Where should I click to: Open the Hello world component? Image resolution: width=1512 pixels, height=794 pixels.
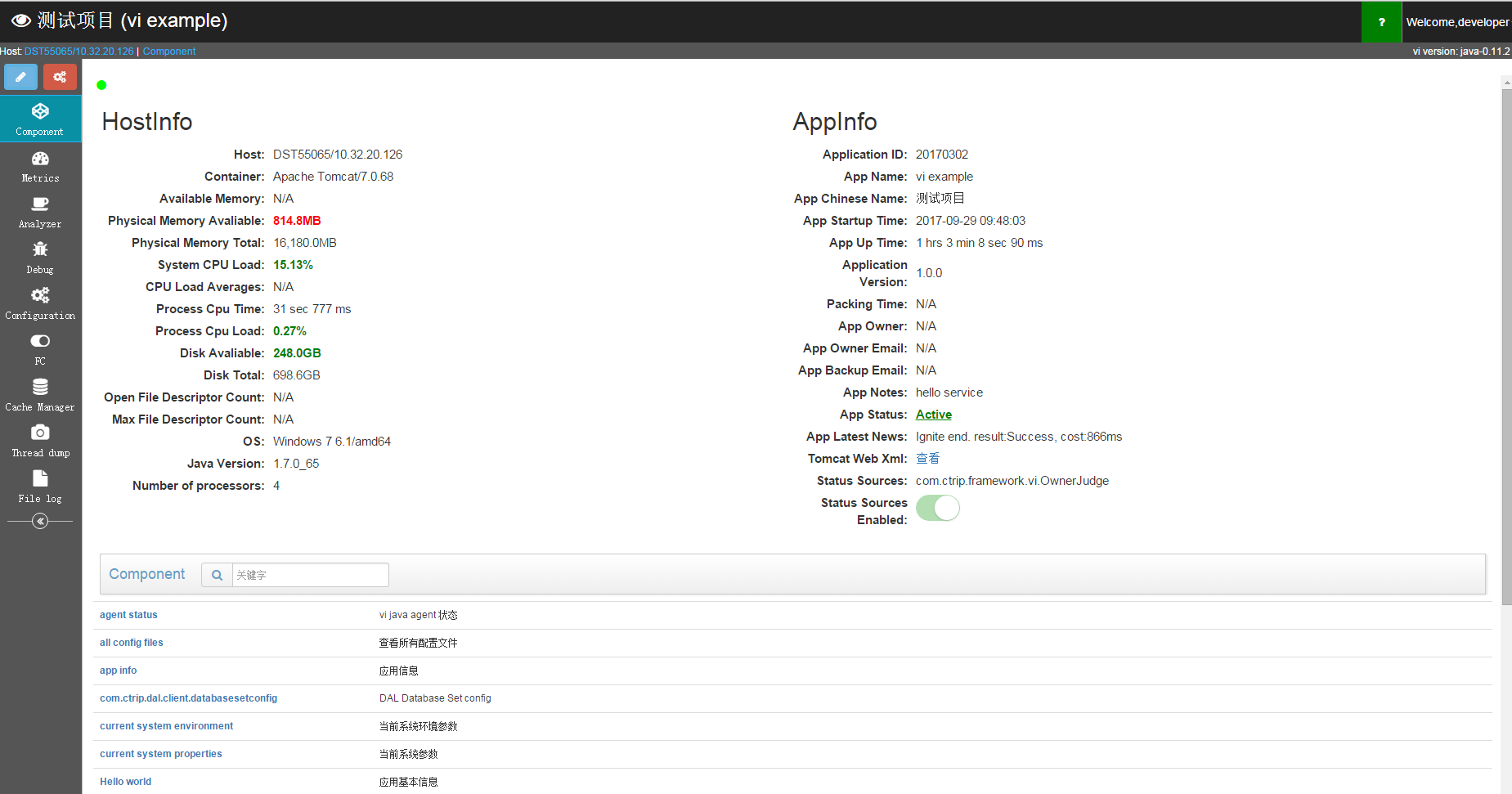pos(125,782)
